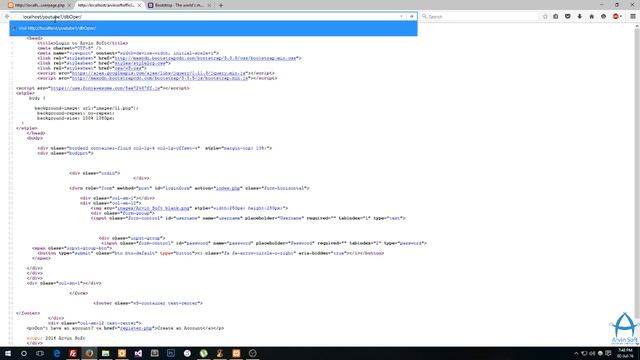
Task: Open the Photoshop taskbar icon
Action: (x=171, y=353)
